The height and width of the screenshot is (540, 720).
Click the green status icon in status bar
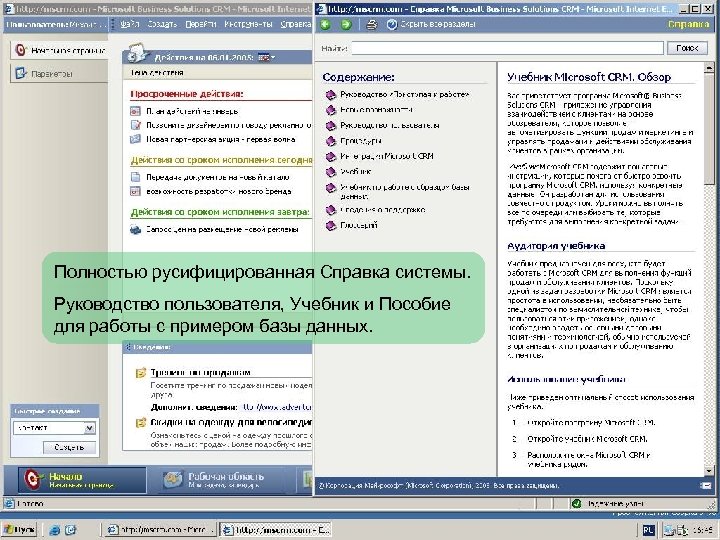[576, 504]
